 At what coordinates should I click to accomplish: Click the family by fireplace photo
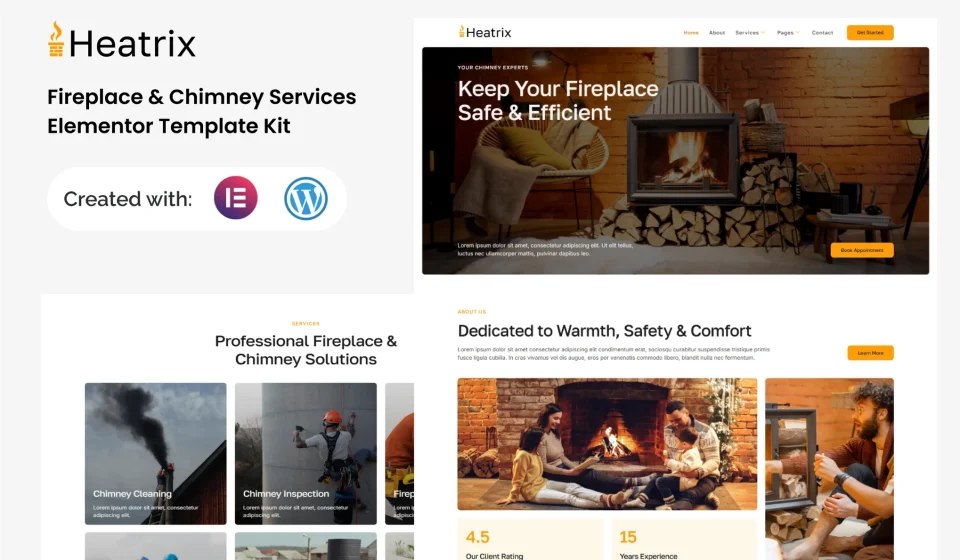coord(607,443)
